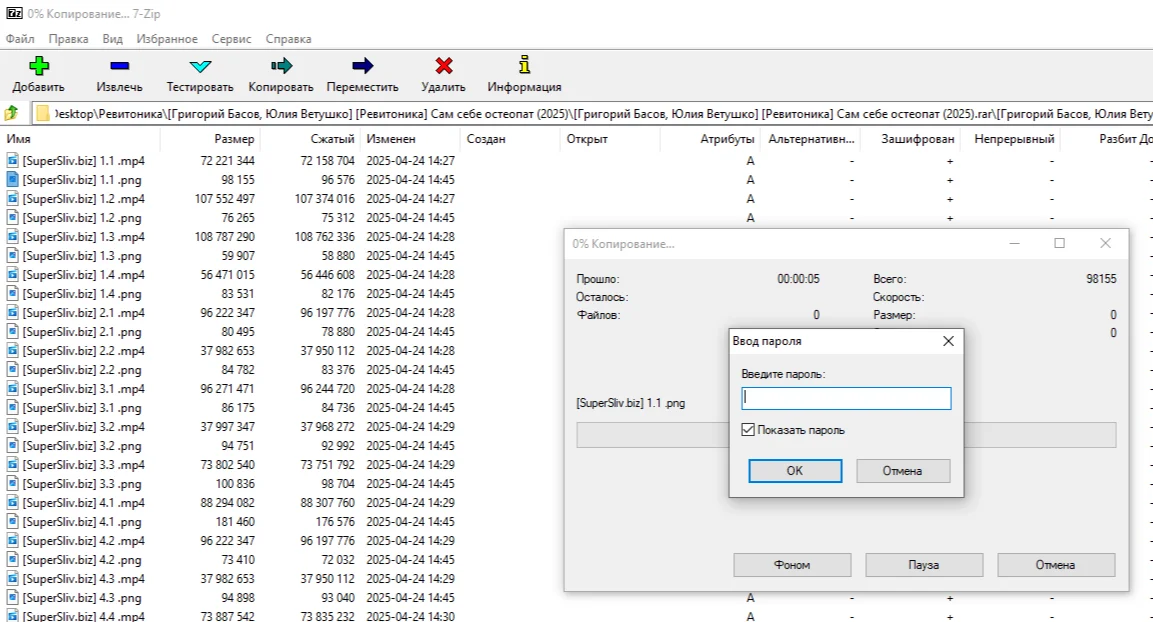1153x622 pixels.
Task: Click the blue minus Извлечь icon
Action: 119,66
